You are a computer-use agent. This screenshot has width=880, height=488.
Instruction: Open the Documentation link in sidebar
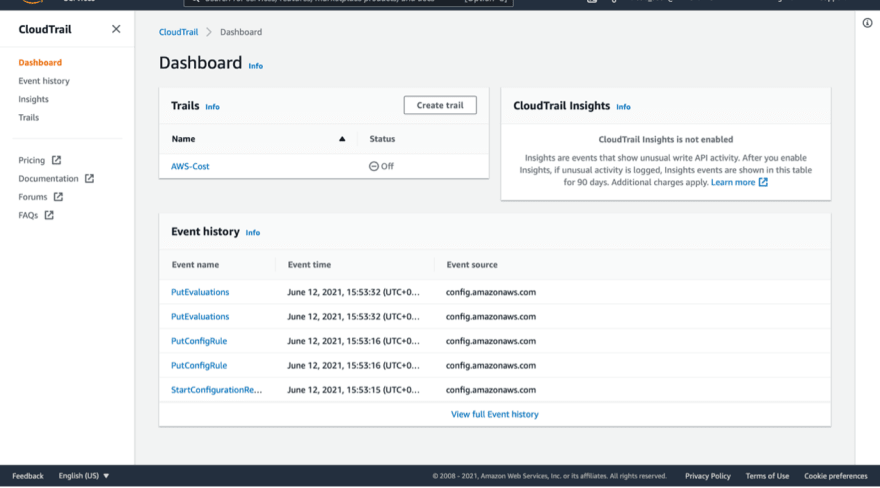tap(48, 178)
